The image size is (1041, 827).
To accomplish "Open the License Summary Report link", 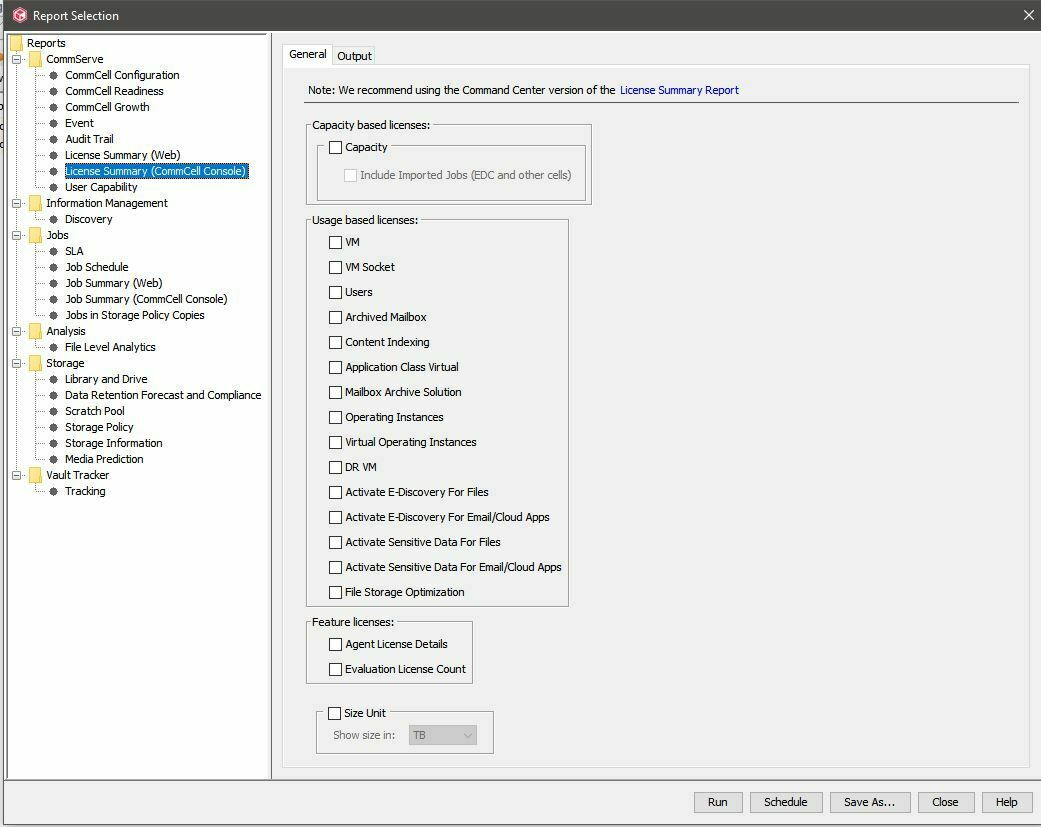I will tap(679, 90).
